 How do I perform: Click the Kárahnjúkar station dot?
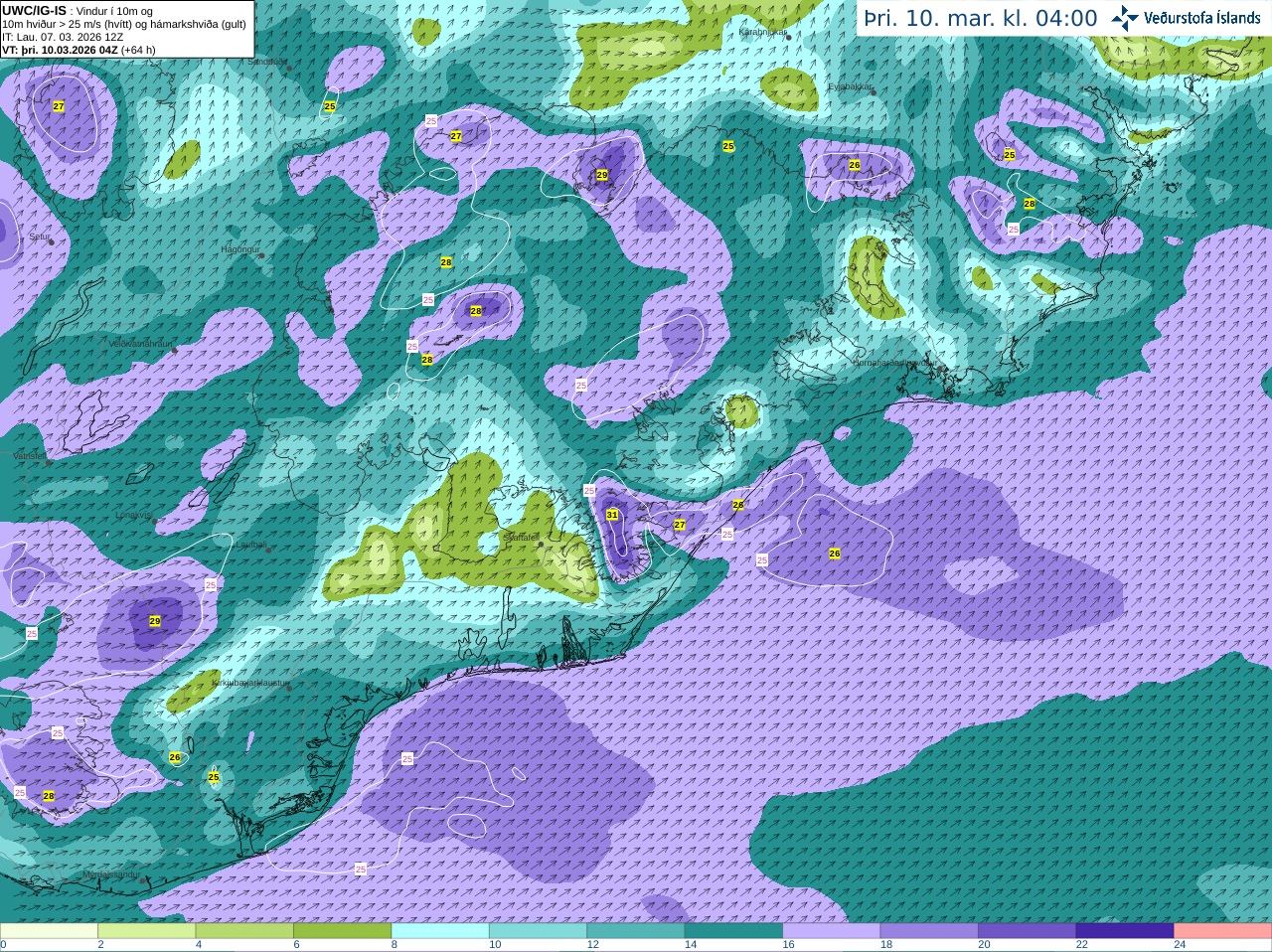[x=788, y=37]
